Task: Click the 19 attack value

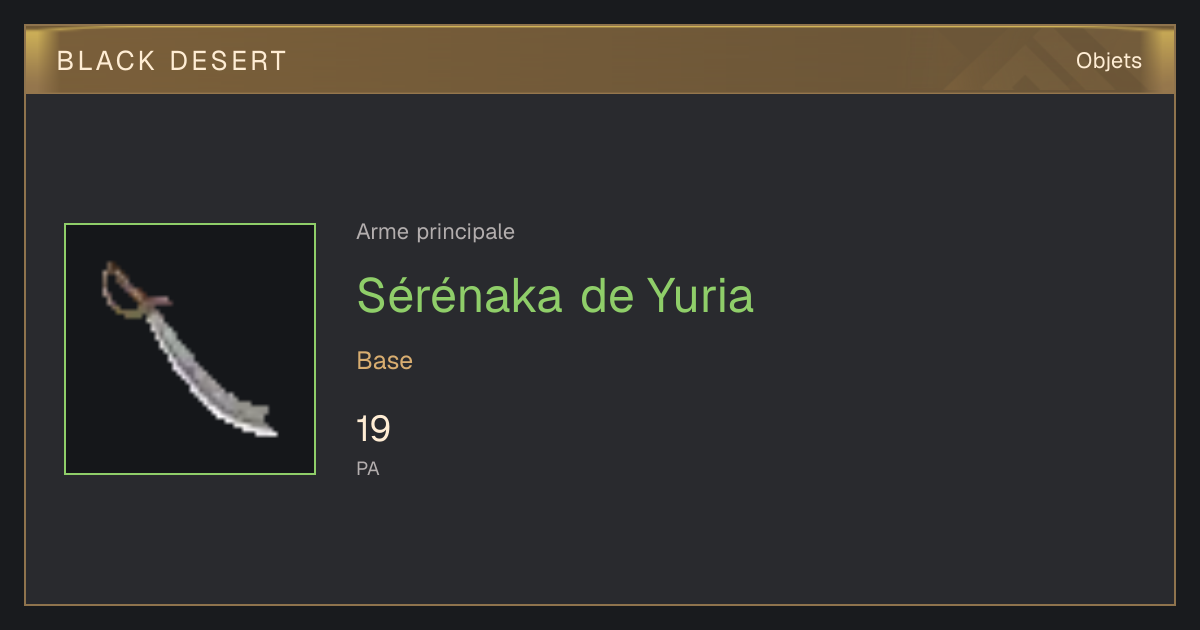Action: 373,429
